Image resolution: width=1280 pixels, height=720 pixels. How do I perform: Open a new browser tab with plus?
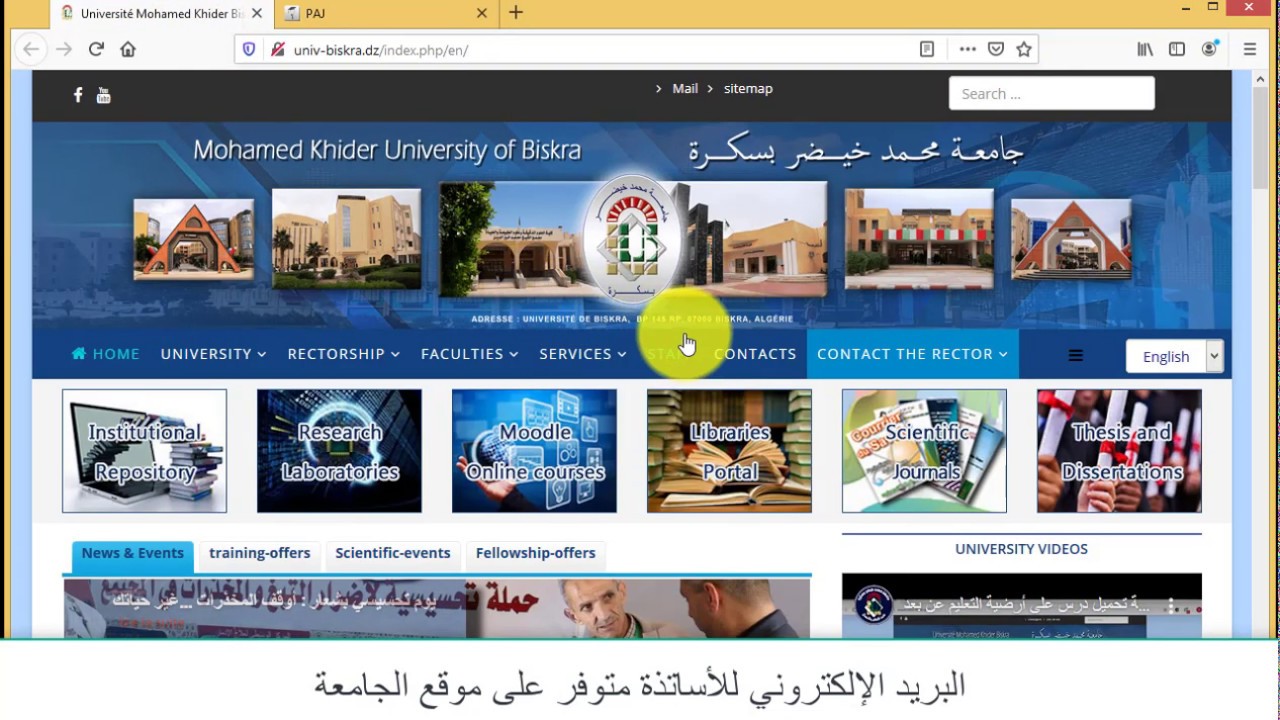(x=516, y=13)
